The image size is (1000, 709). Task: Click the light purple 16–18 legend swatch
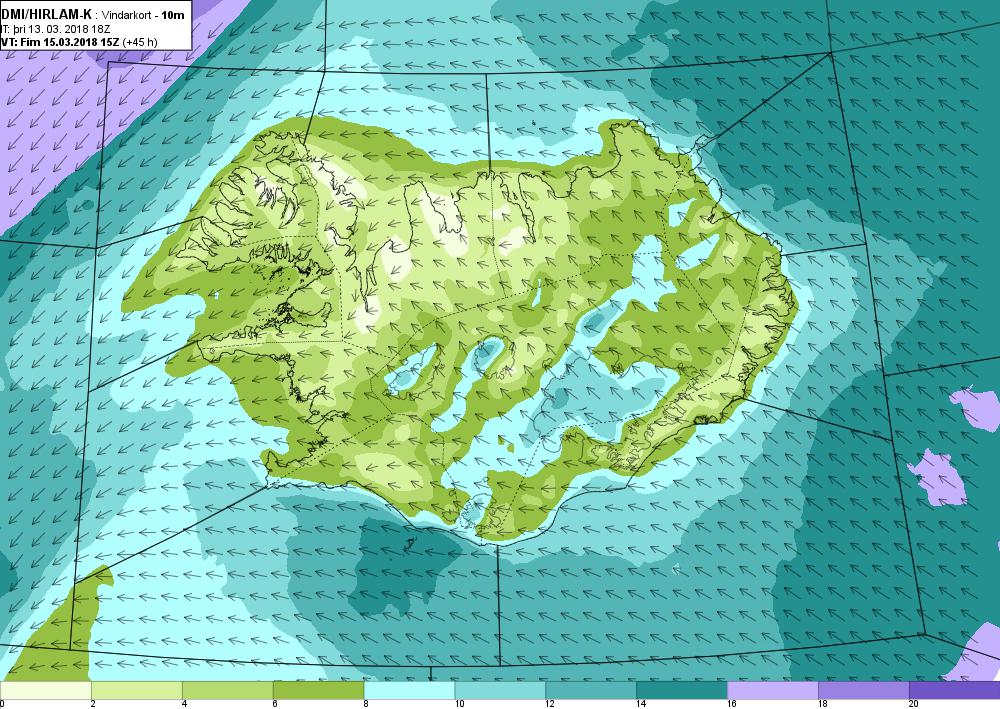coord(773,690)
